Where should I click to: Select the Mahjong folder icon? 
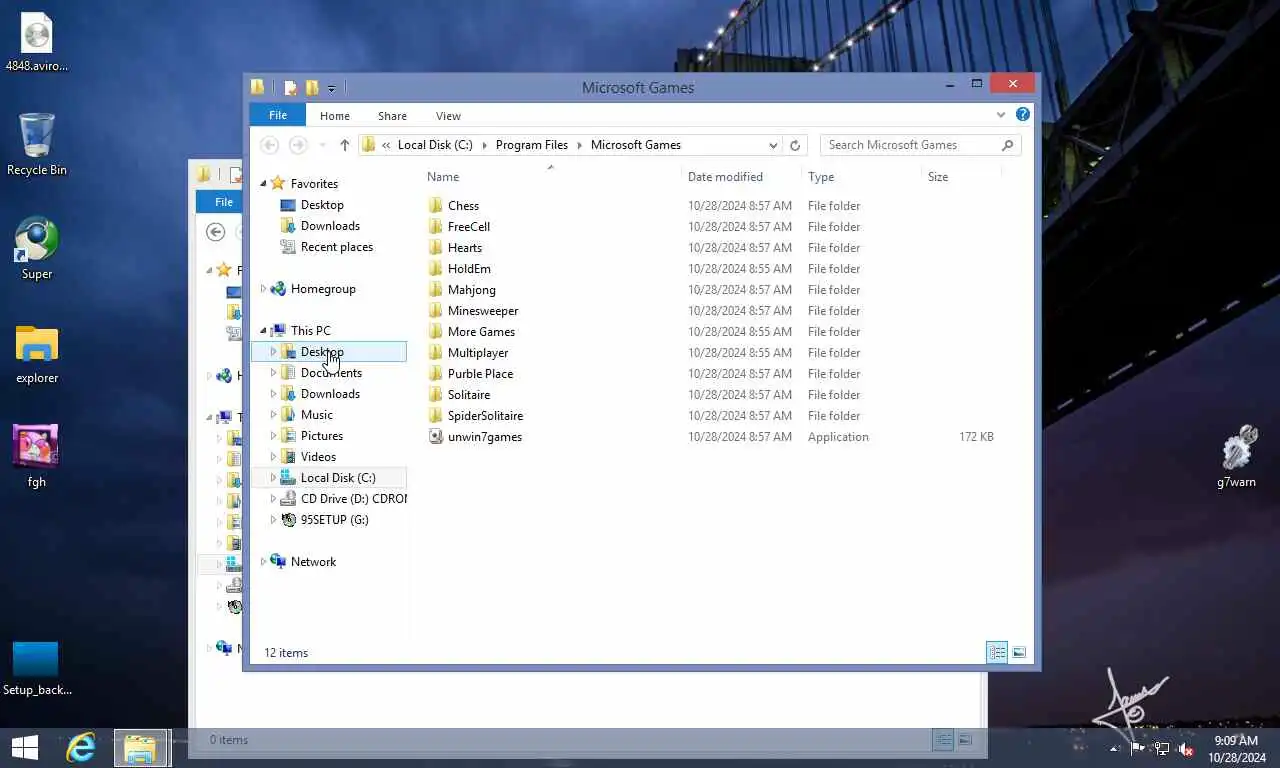(x=435, y=289)
